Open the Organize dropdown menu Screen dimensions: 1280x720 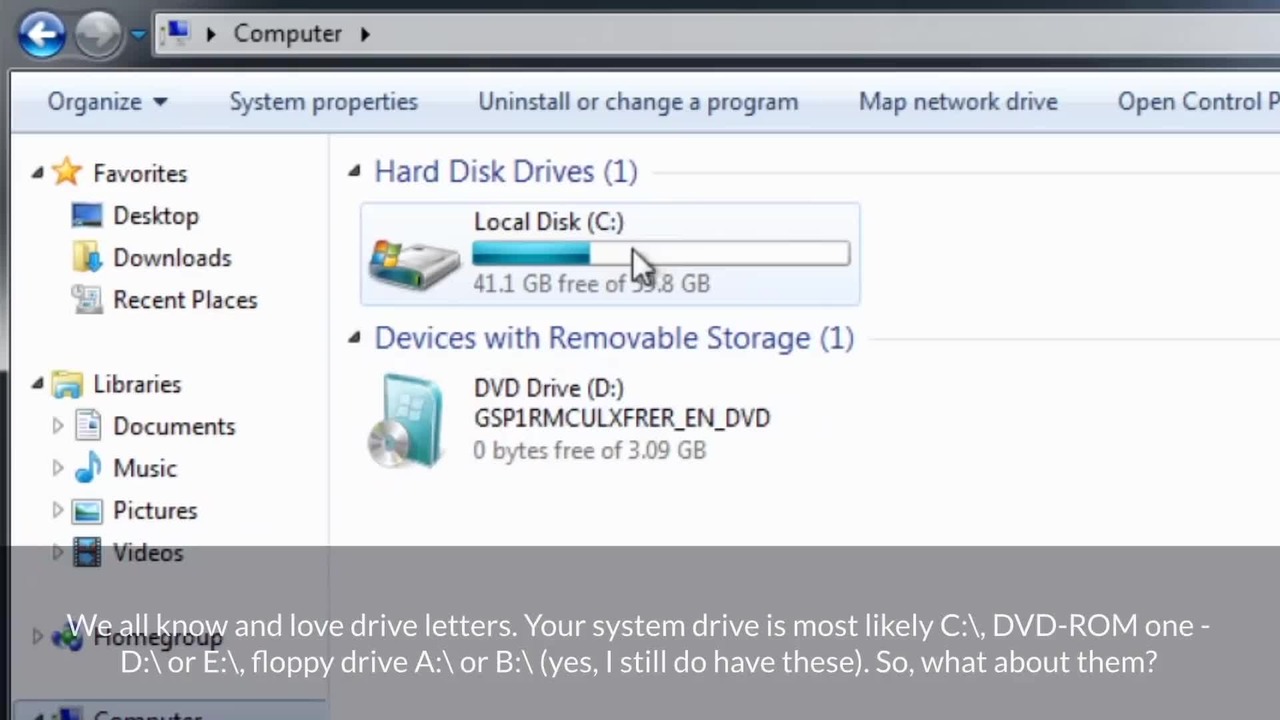(107, 102)
